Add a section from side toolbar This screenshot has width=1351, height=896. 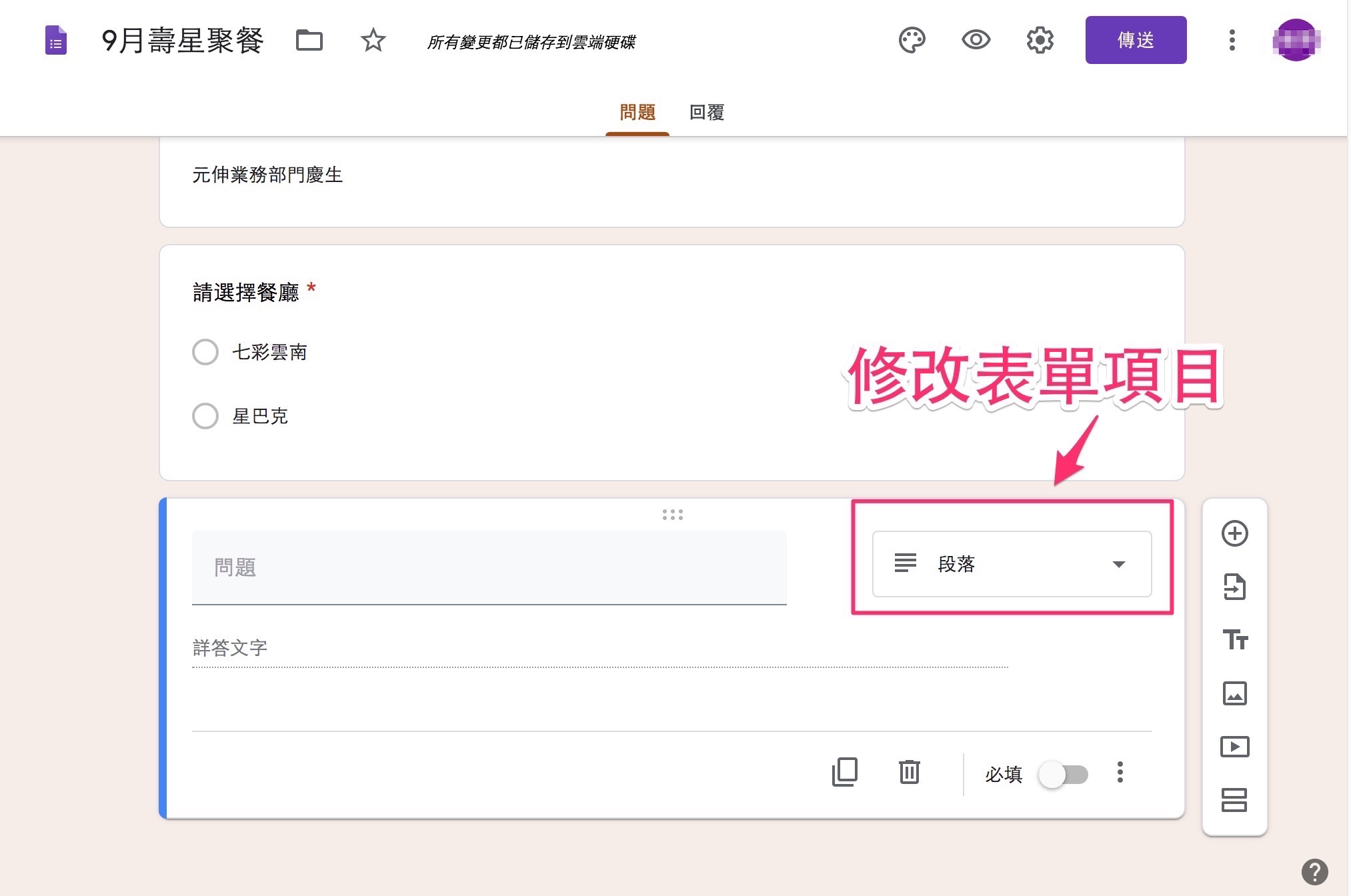1234,800
